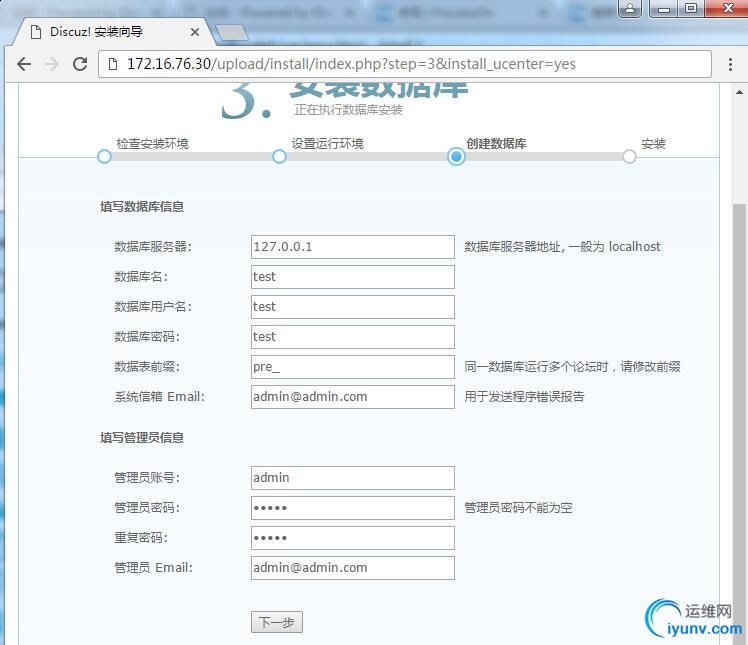Reload the page with refresh icon
This screenshot has height=645, width=748.
click(x=80, y=64)
